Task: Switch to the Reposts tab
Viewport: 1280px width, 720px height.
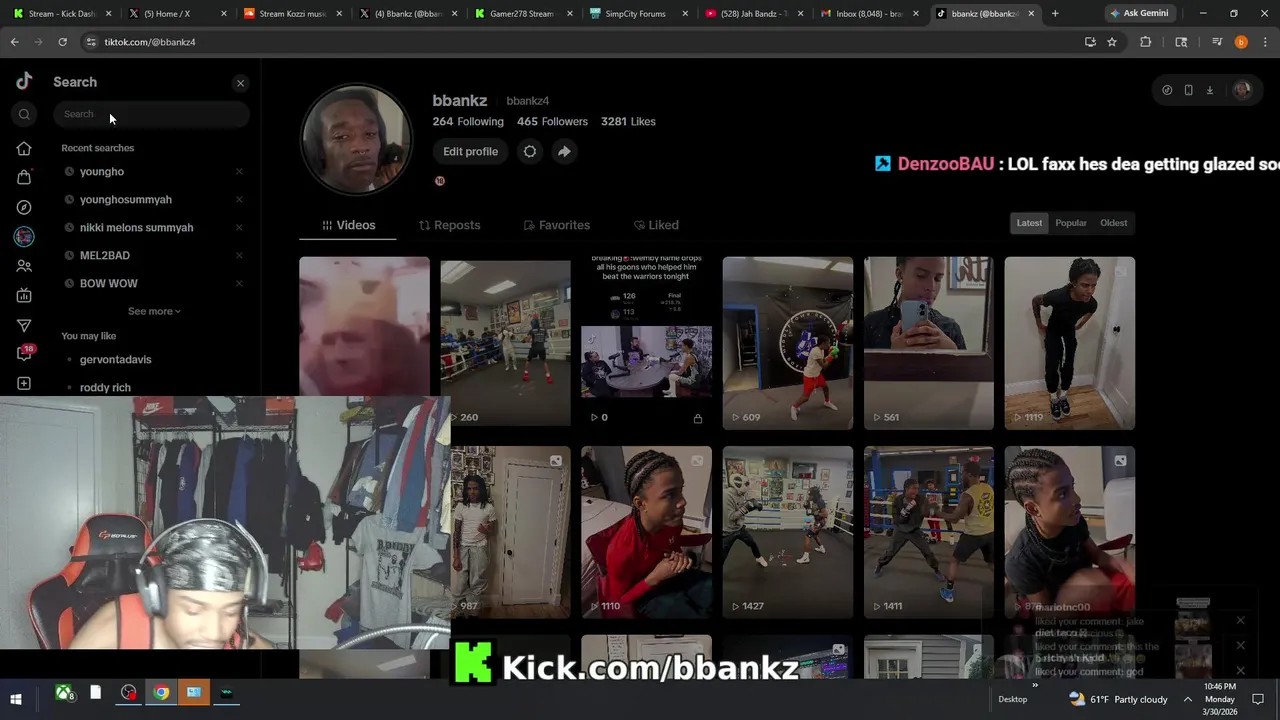Action: [x=450, y=225]
